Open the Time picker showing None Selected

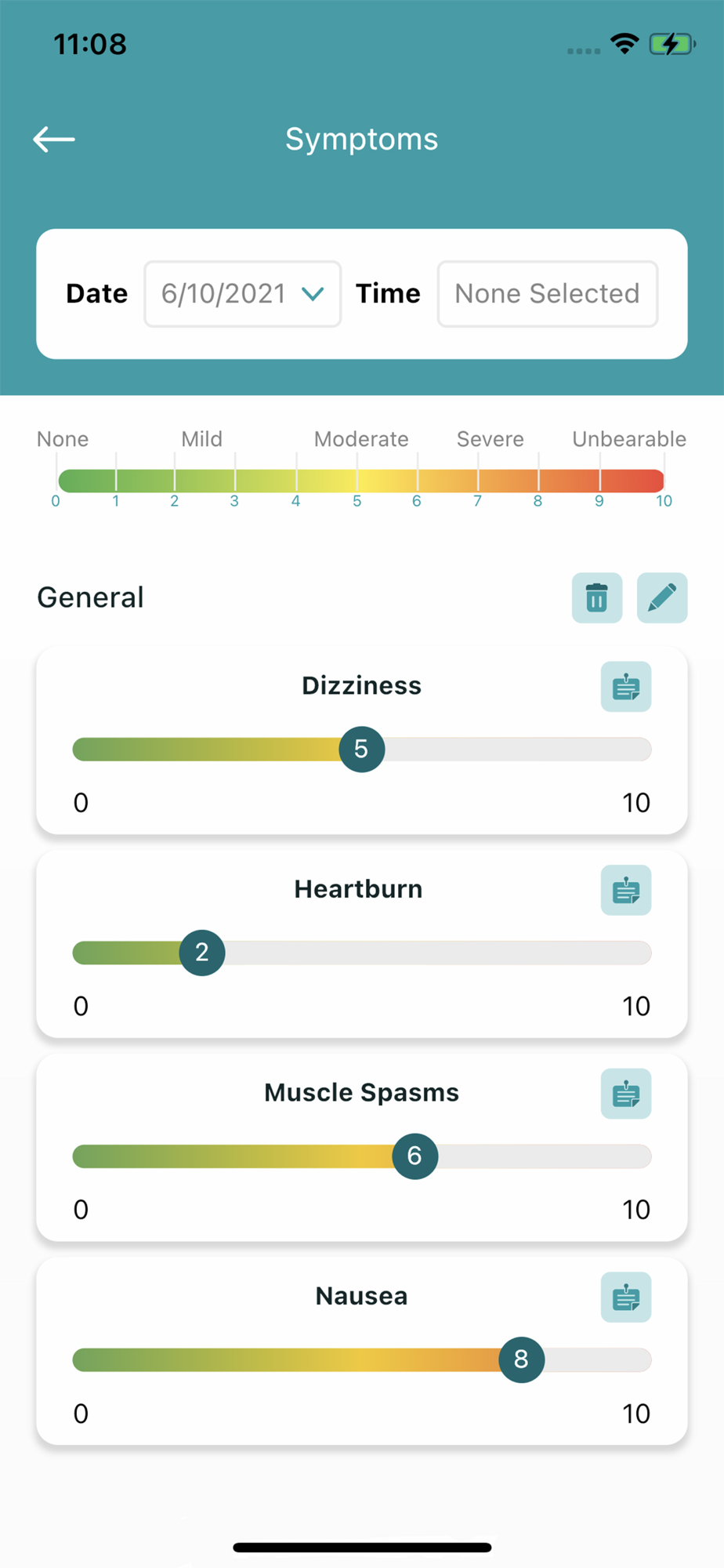click(x=548, y=294)
